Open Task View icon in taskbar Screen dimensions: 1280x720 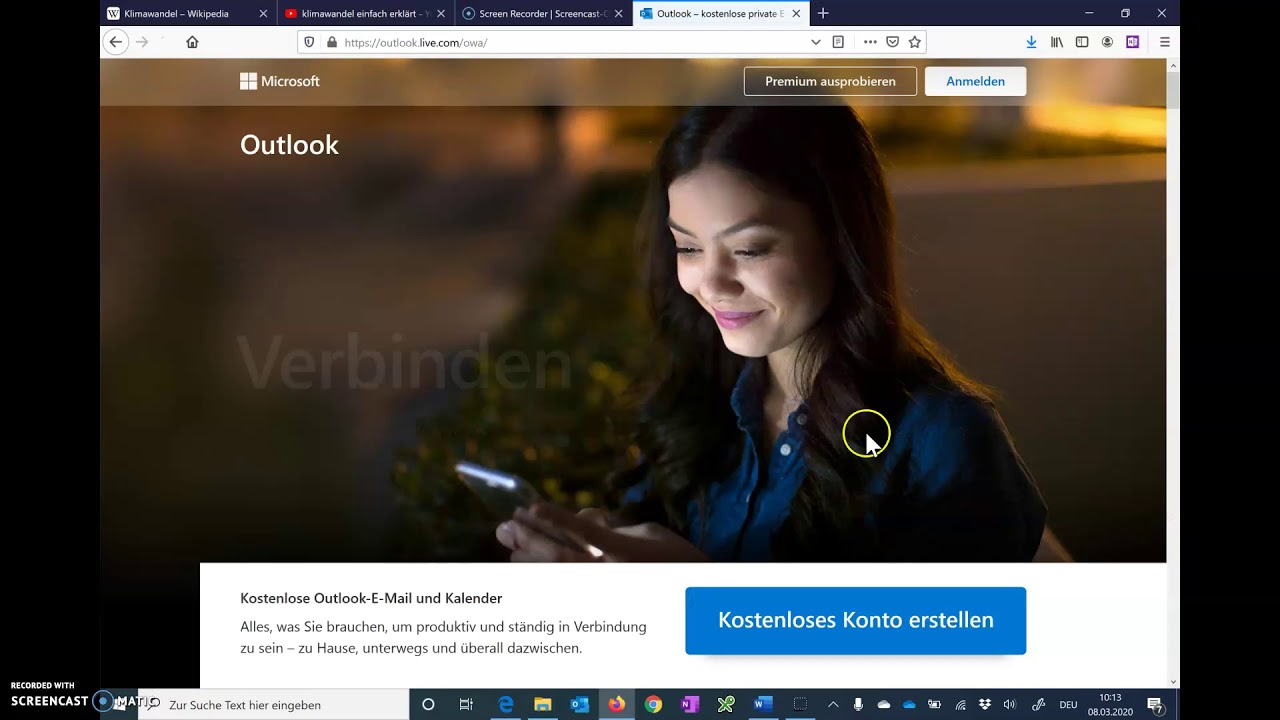(466, 705)
